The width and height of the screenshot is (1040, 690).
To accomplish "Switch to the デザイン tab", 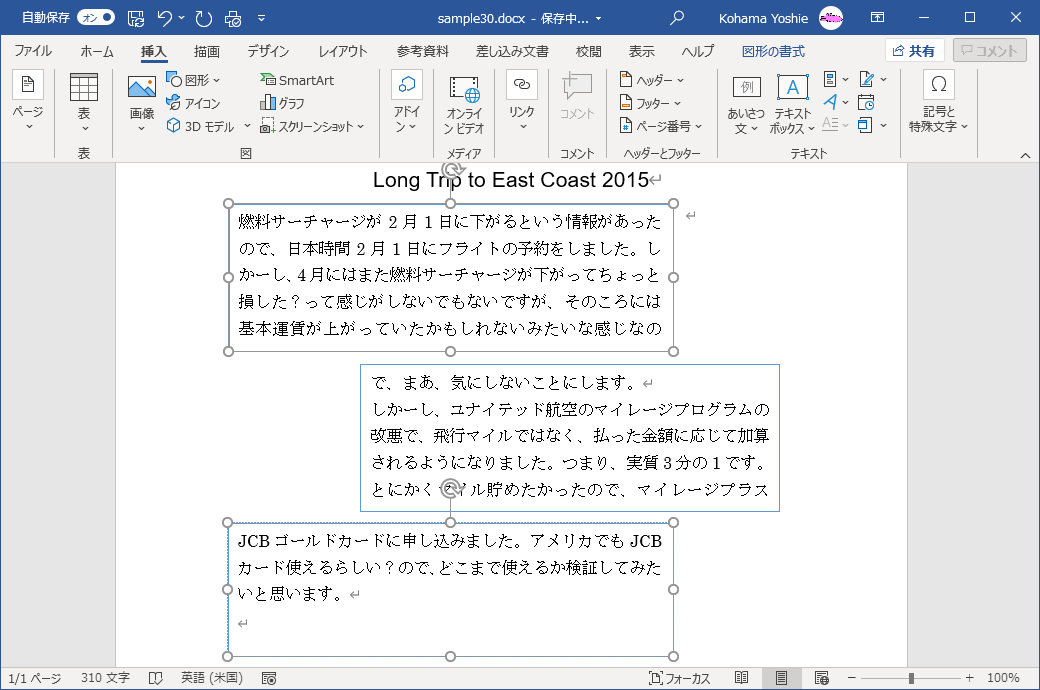I will [268, 51].
